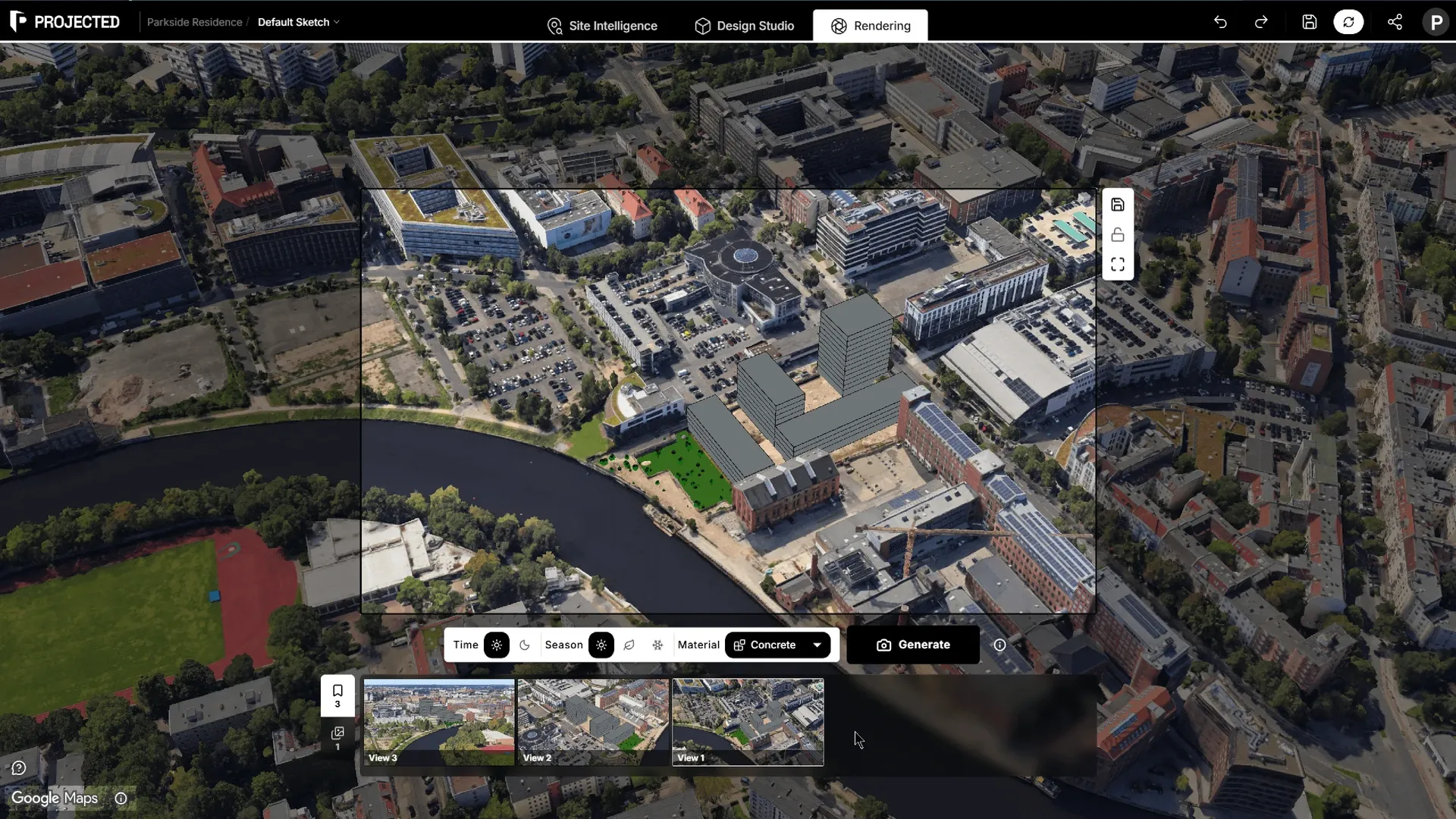Switch to Design Studio tab

click(x=745, y=26)
